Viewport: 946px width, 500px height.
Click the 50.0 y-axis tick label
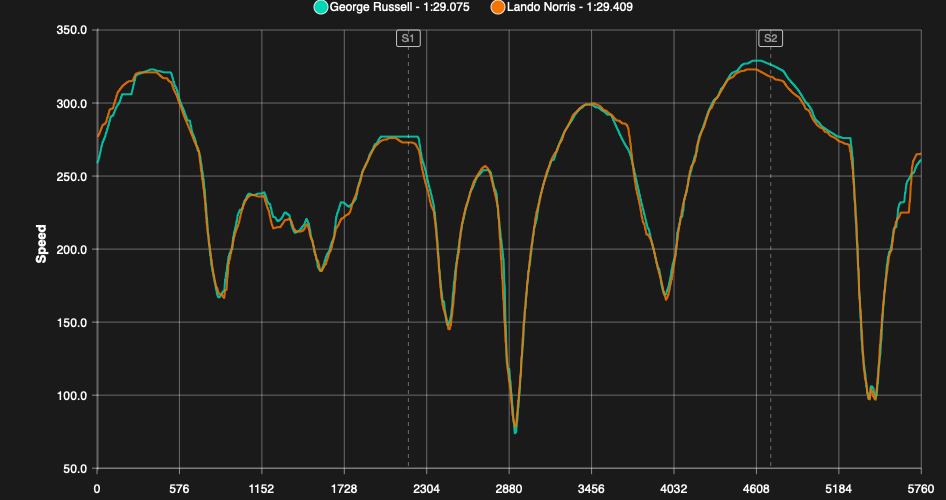pos(74,469)
